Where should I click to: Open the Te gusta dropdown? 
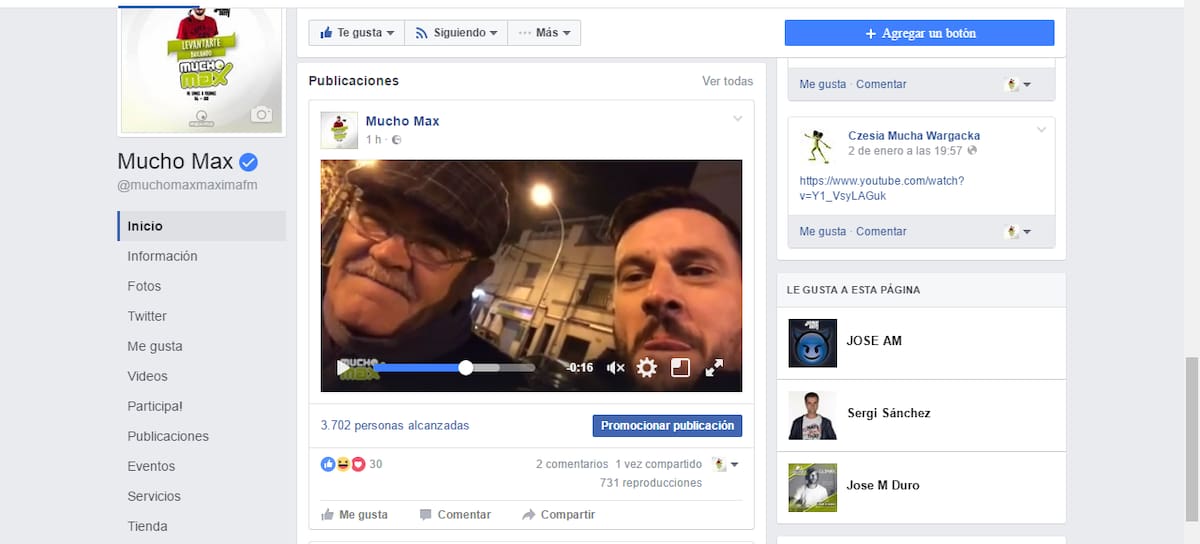coord(357,33)
